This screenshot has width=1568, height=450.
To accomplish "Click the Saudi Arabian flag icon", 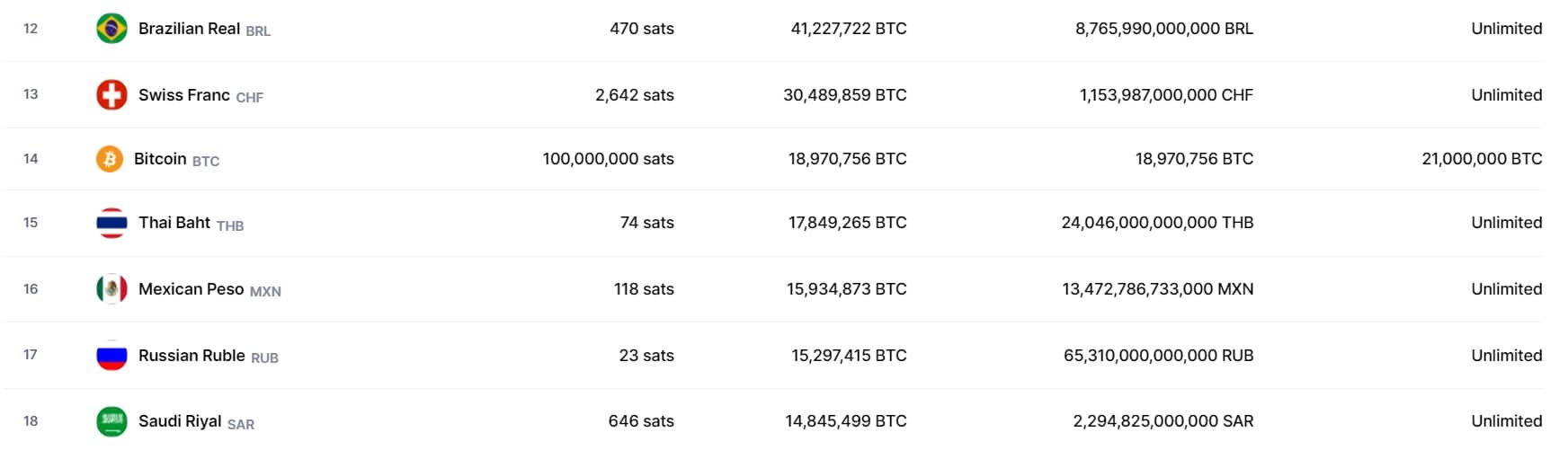I will point(111,421).
